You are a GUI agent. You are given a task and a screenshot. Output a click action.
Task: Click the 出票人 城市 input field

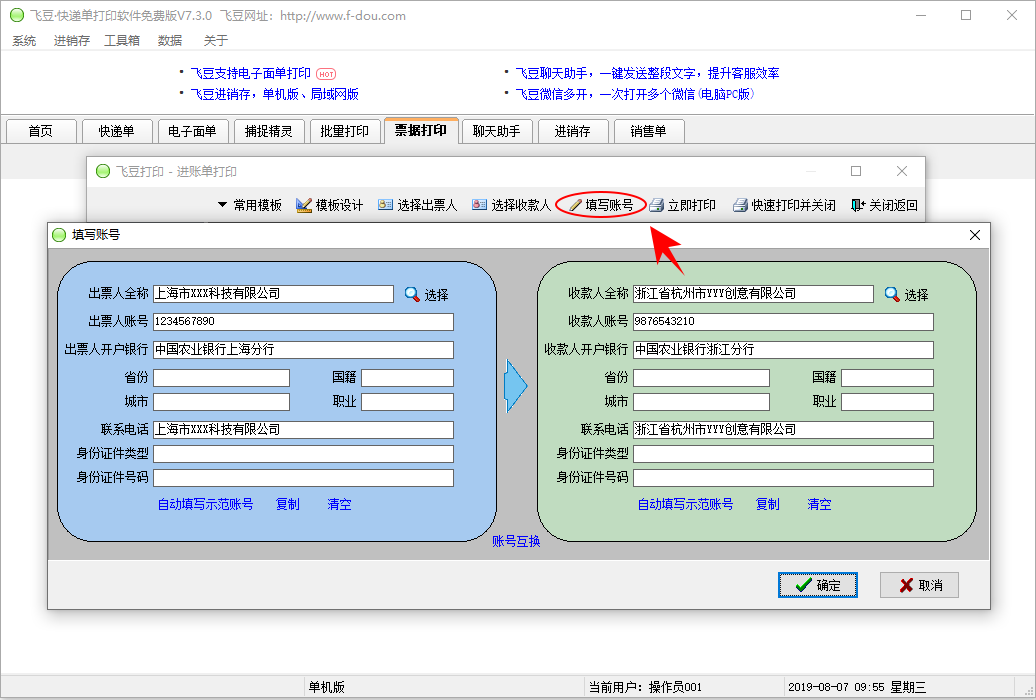click(221, 401)
